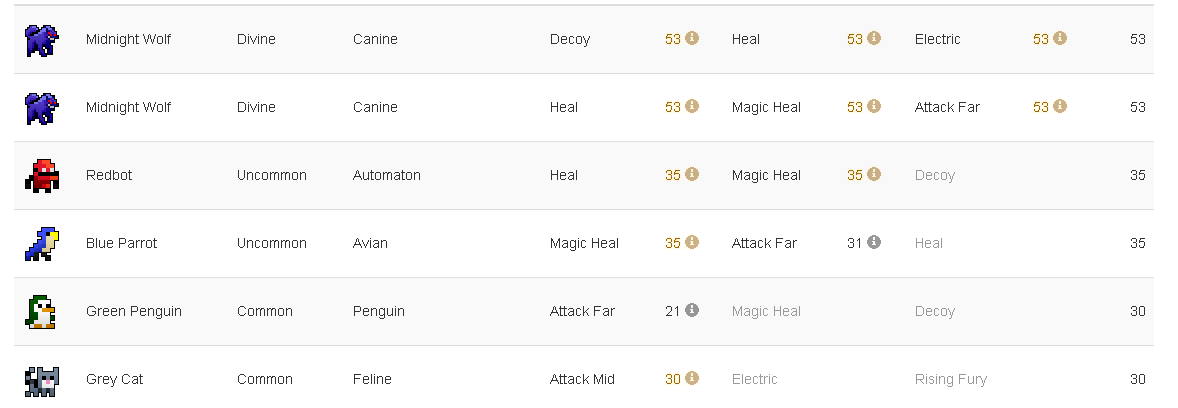Click the Redbot name text
The image size is (1178, 408).
click(x=109, y=175)
